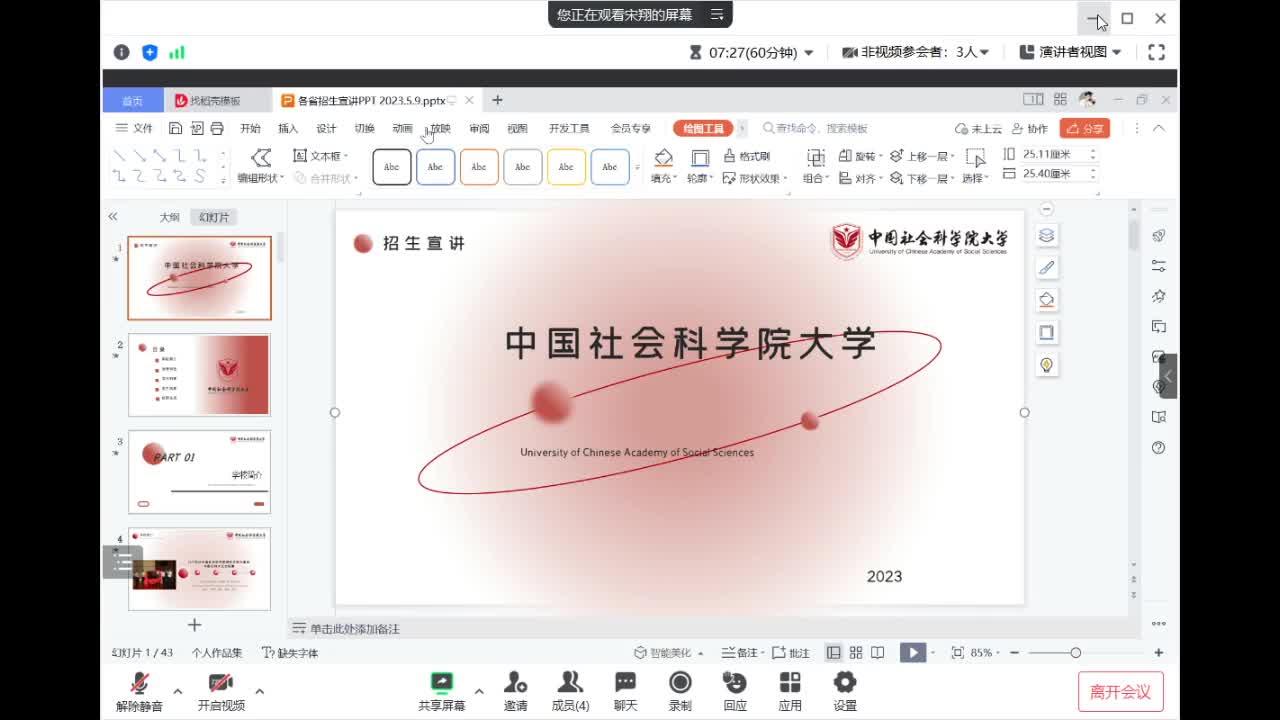
Task: Open the 文本框 dropdown
Action: [x=322, y=156]
